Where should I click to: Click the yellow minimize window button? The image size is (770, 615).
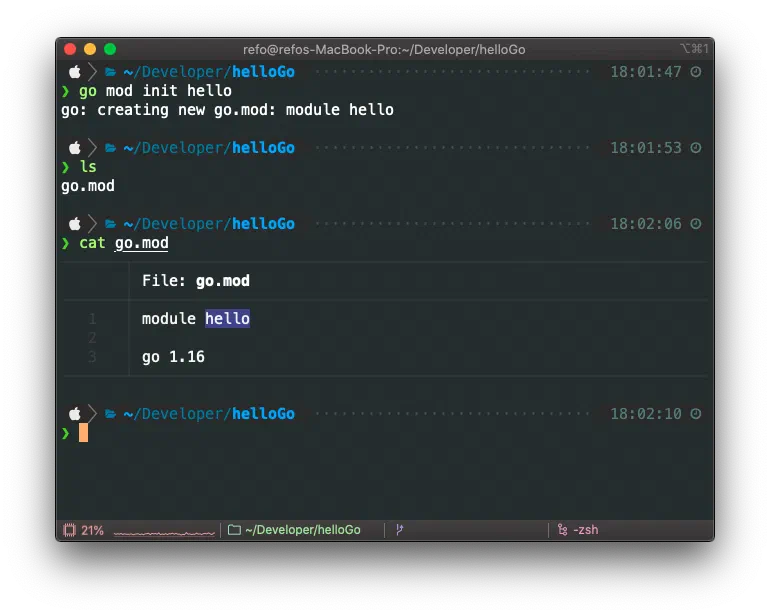pos(90,49)
